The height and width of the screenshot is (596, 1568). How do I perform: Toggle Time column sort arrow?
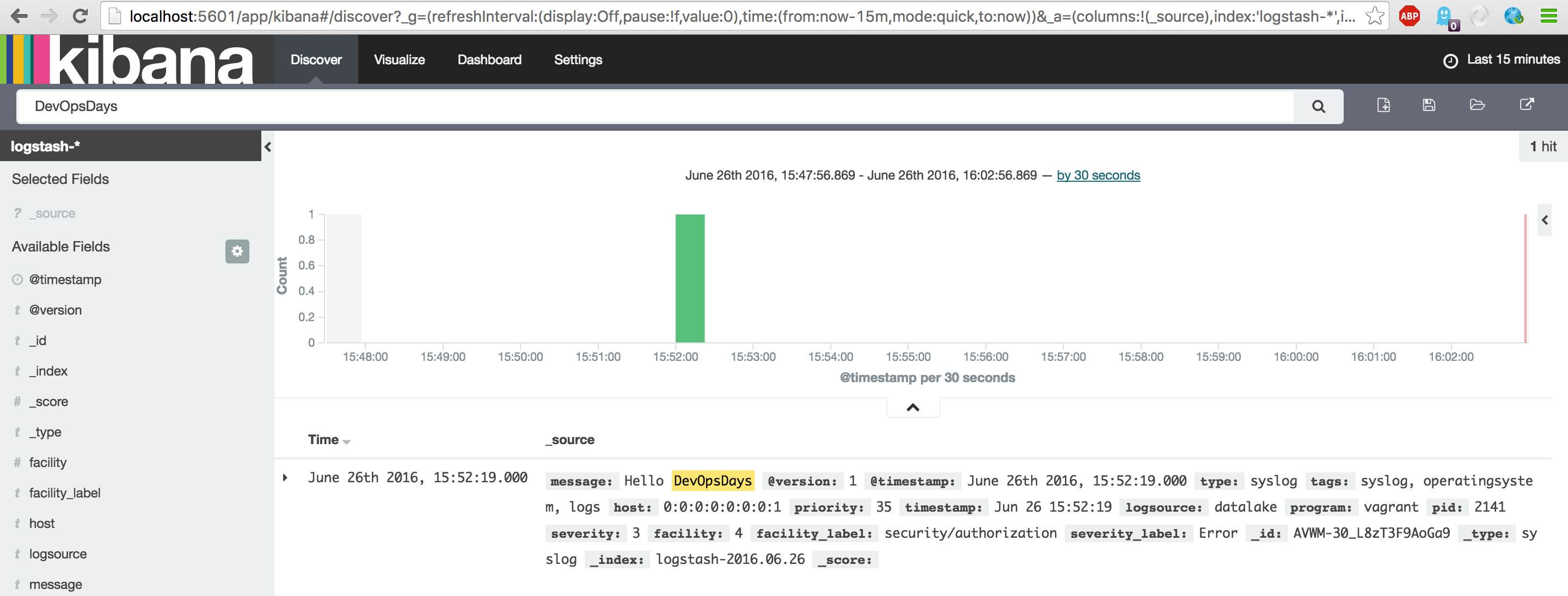(x=346, y=442)
